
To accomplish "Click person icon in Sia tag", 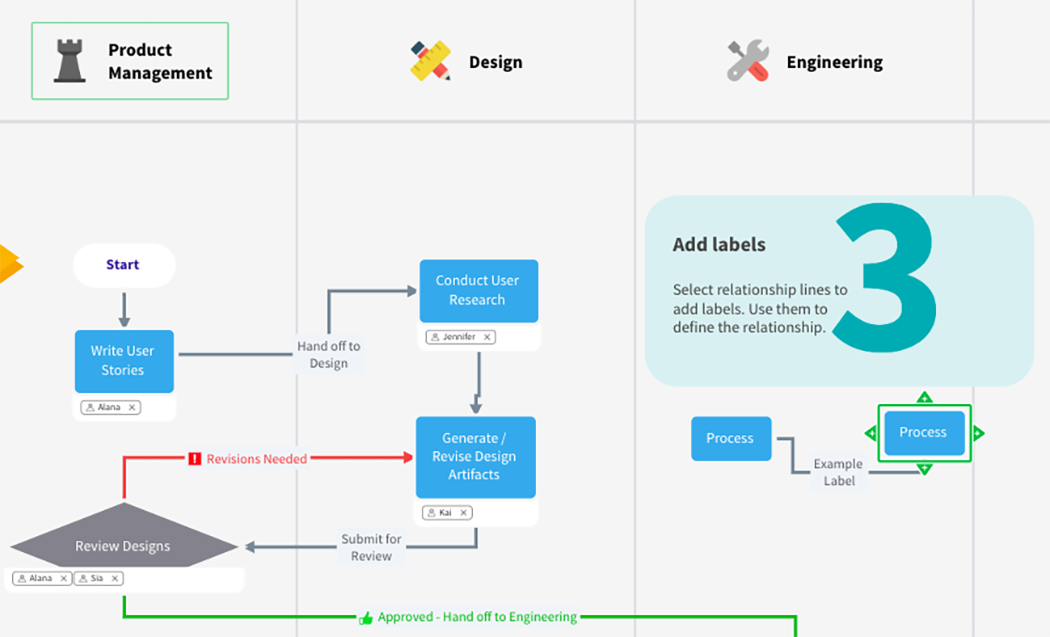I will (x=83, y=578).
